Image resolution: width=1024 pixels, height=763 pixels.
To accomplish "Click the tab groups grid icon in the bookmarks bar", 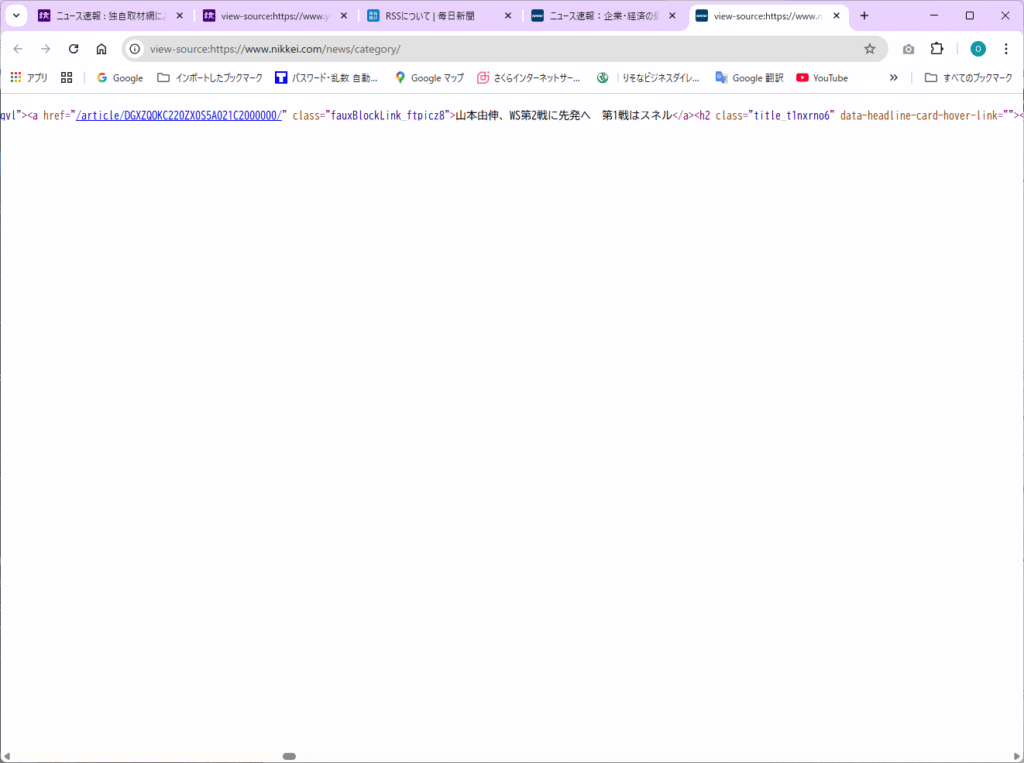I will pyautogui.click(x=67, y=78).
